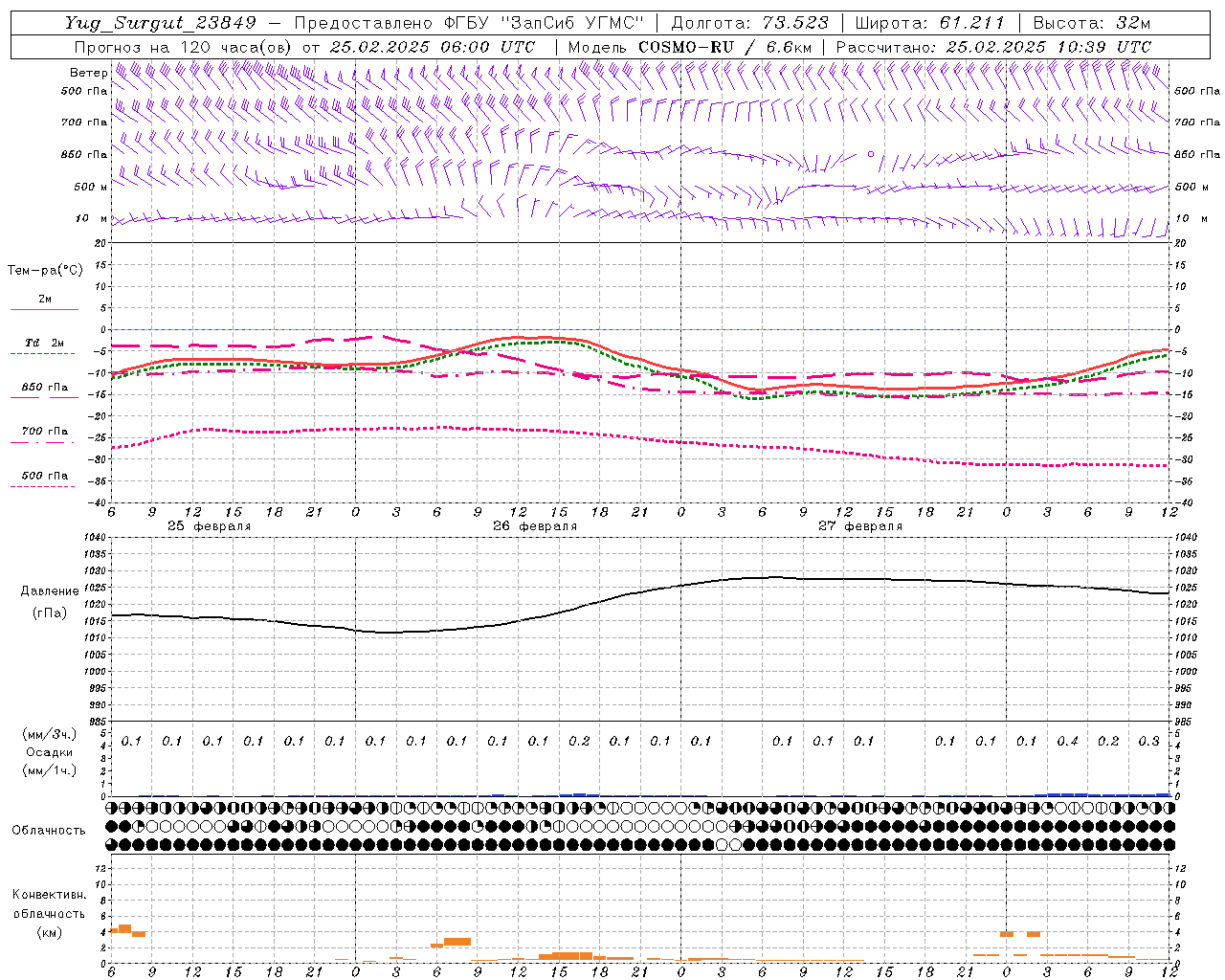Select the "0.3" precipitation value

[1149, 742]
